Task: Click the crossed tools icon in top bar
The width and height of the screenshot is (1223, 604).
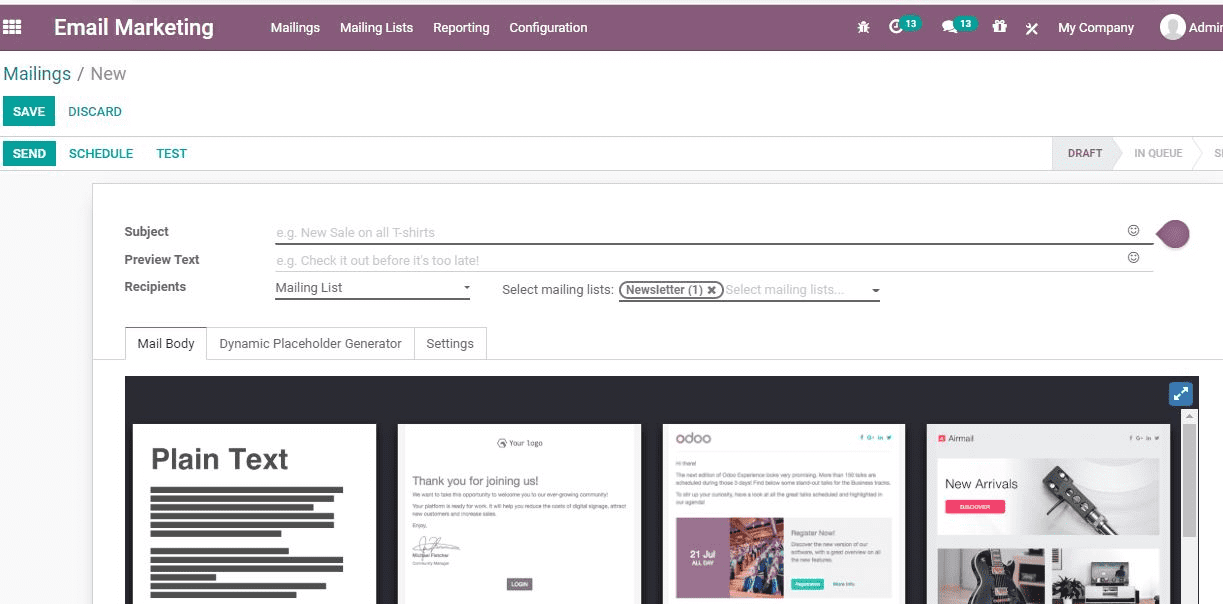Action: pos(1032,28)
